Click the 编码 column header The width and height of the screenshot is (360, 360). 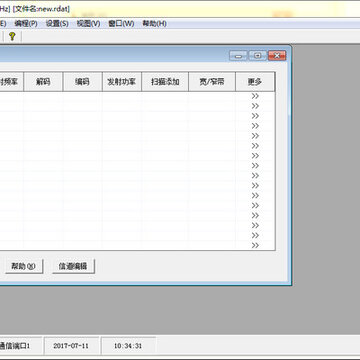82,82
